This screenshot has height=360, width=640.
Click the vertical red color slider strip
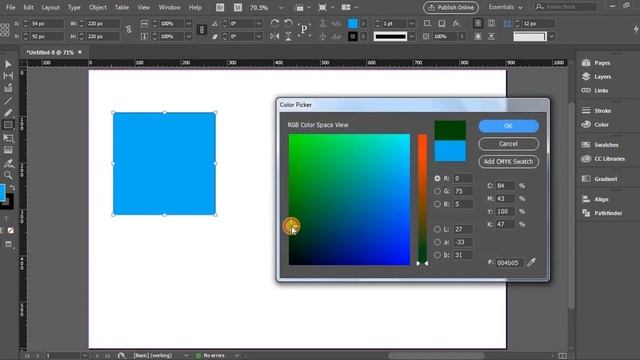click(422, 200)
